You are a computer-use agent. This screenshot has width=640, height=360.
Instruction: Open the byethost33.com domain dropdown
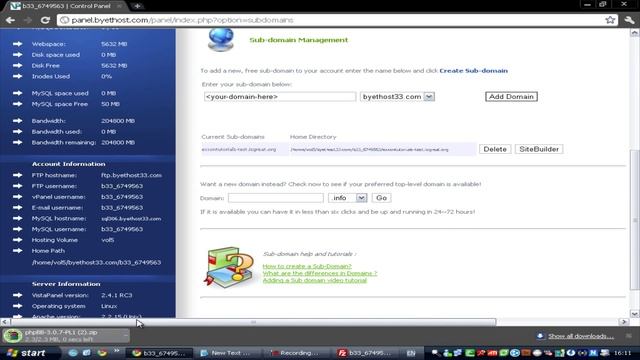point(397,97)
